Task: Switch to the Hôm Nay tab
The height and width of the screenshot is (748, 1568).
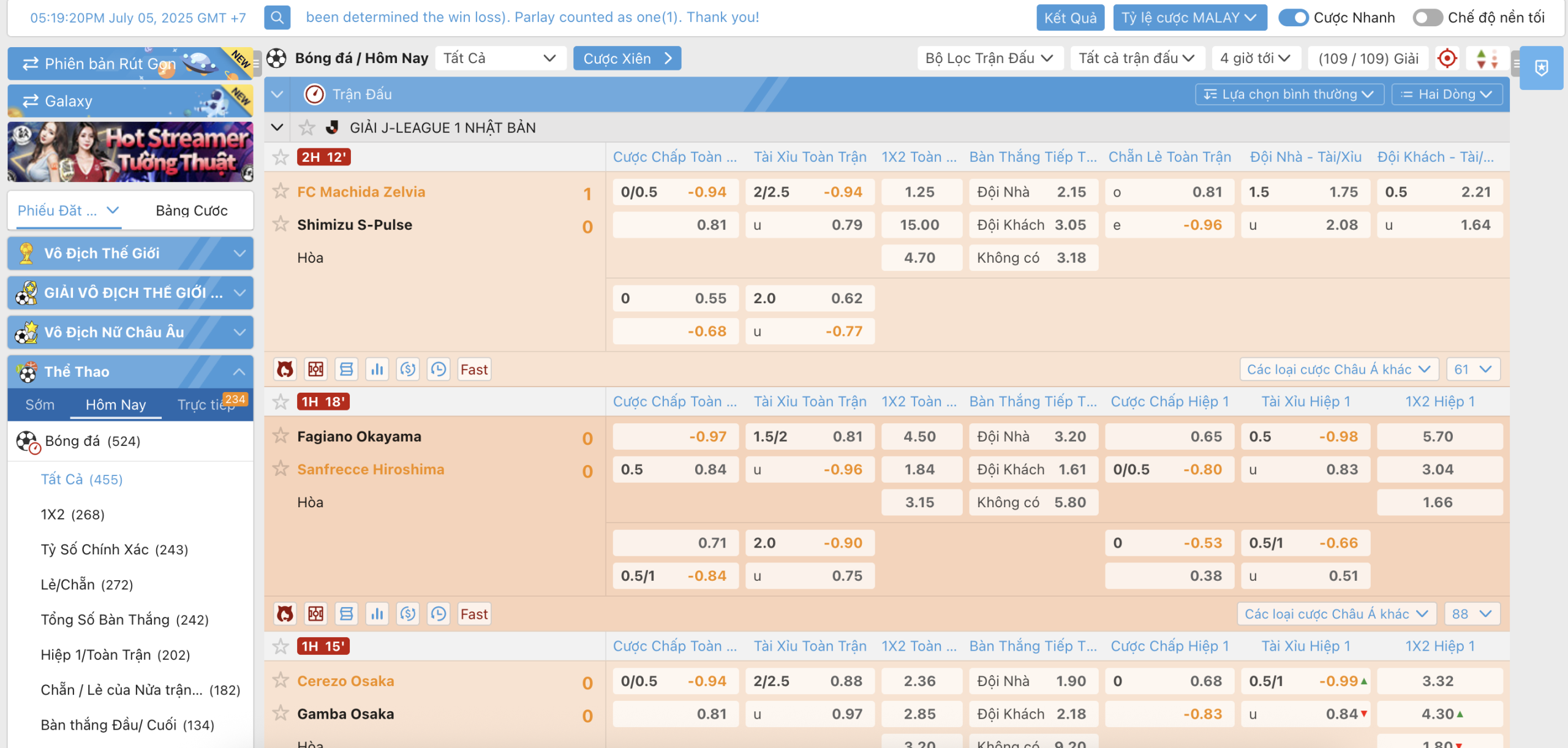Action: [116, 405]
